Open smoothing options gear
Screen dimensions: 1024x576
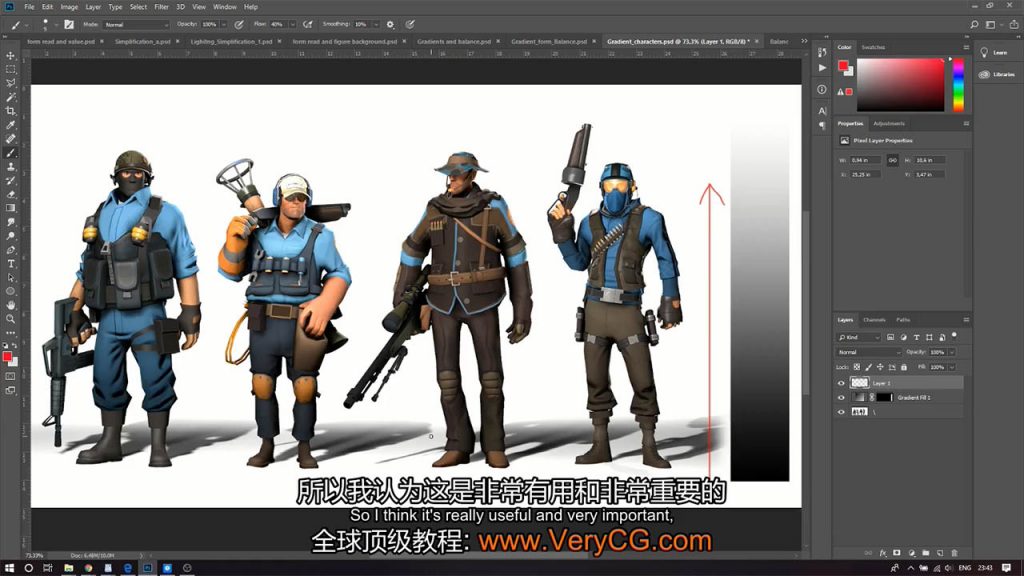tap(390, 24)
